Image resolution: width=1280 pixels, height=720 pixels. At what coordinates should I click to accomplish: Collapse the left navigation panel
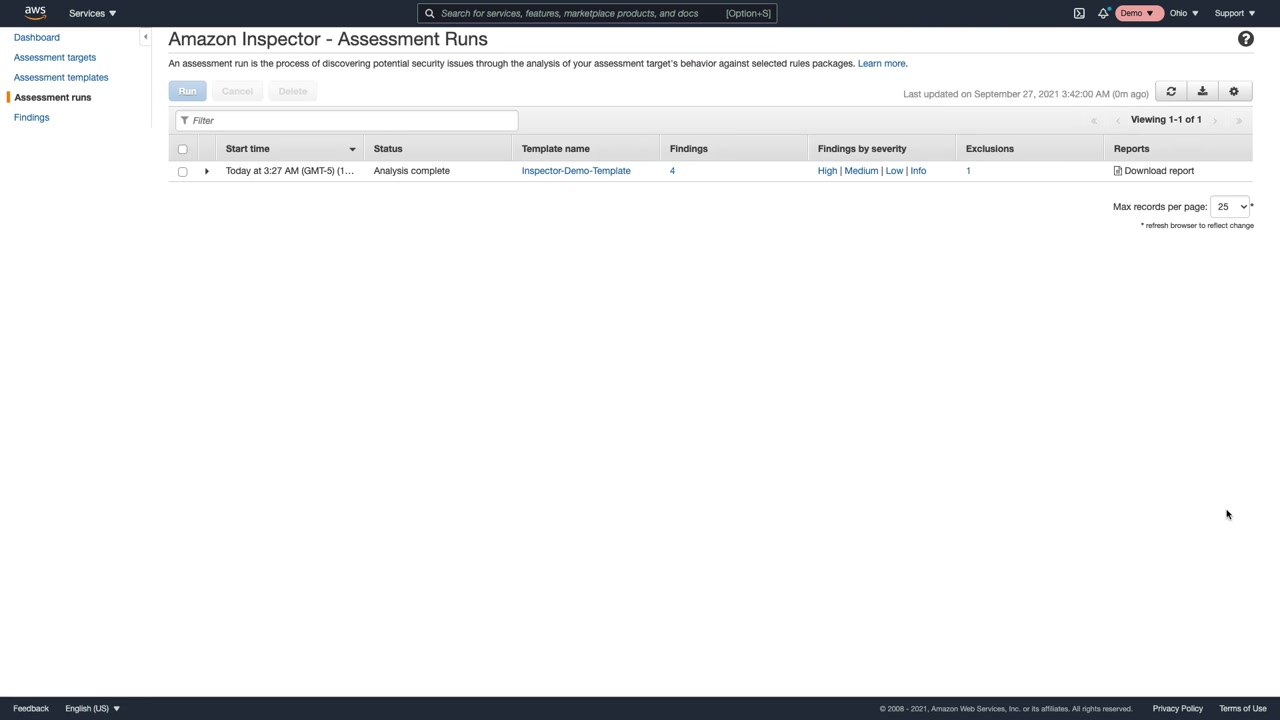coord(145,37)
